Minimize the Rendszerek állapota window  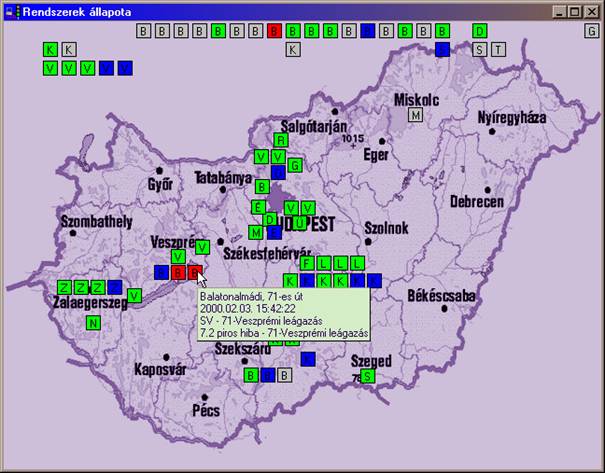coord(559,10)
